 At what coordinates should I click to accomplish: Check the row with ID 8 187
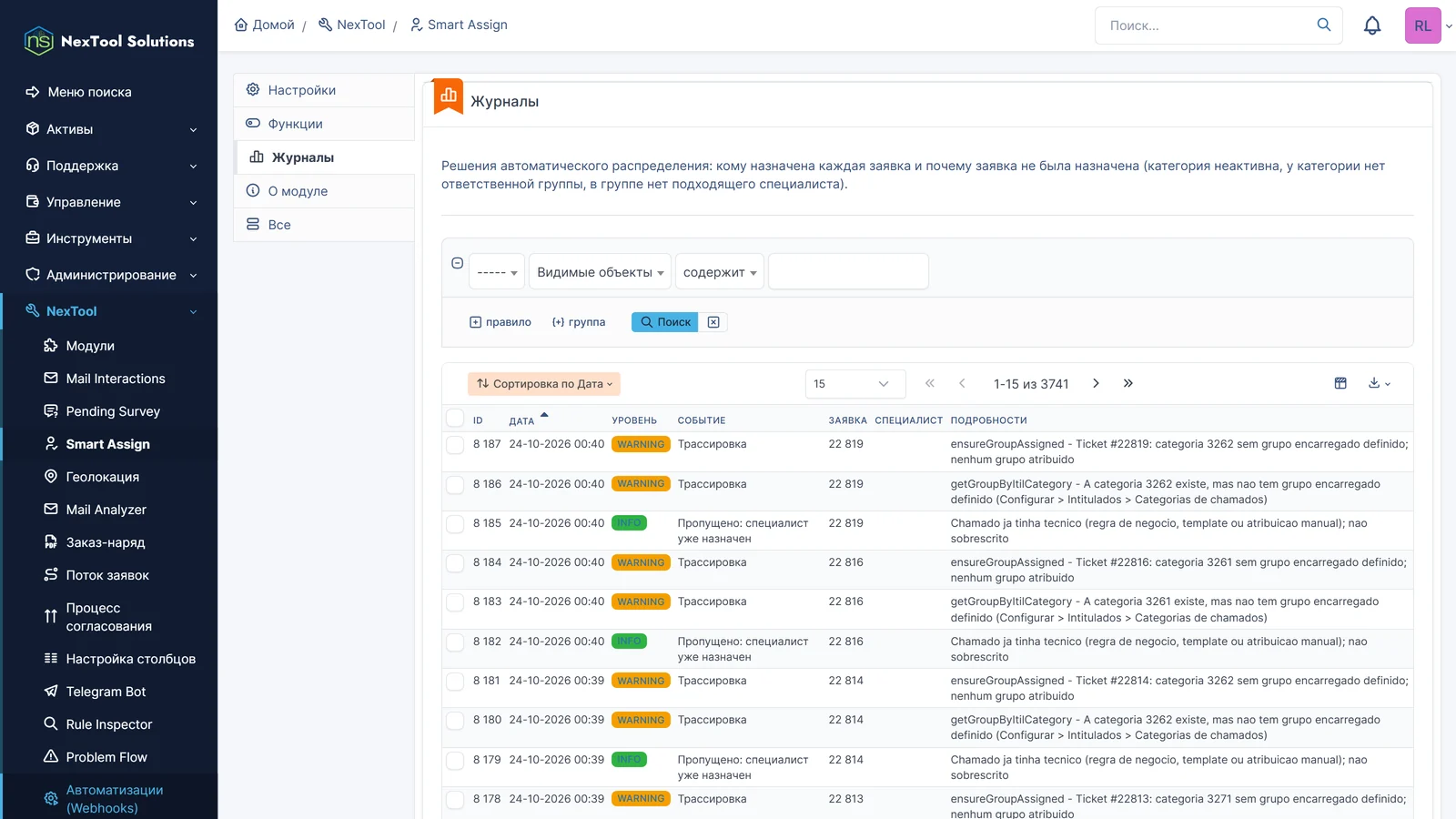[x=455, y=445]
